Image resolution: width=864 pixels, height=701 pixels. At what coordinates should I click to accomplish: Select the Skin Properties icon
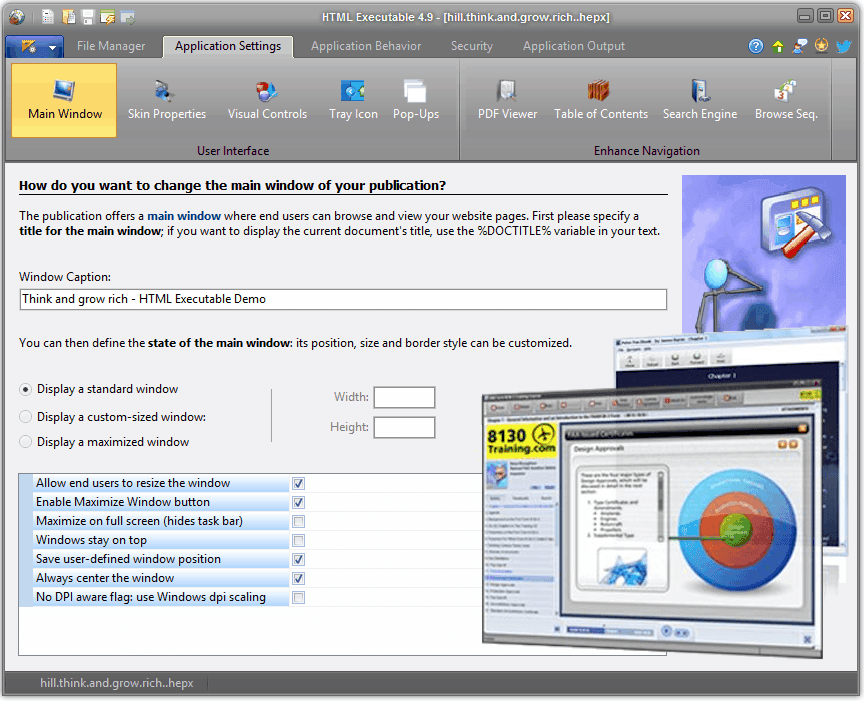click(x=166, y=100)
